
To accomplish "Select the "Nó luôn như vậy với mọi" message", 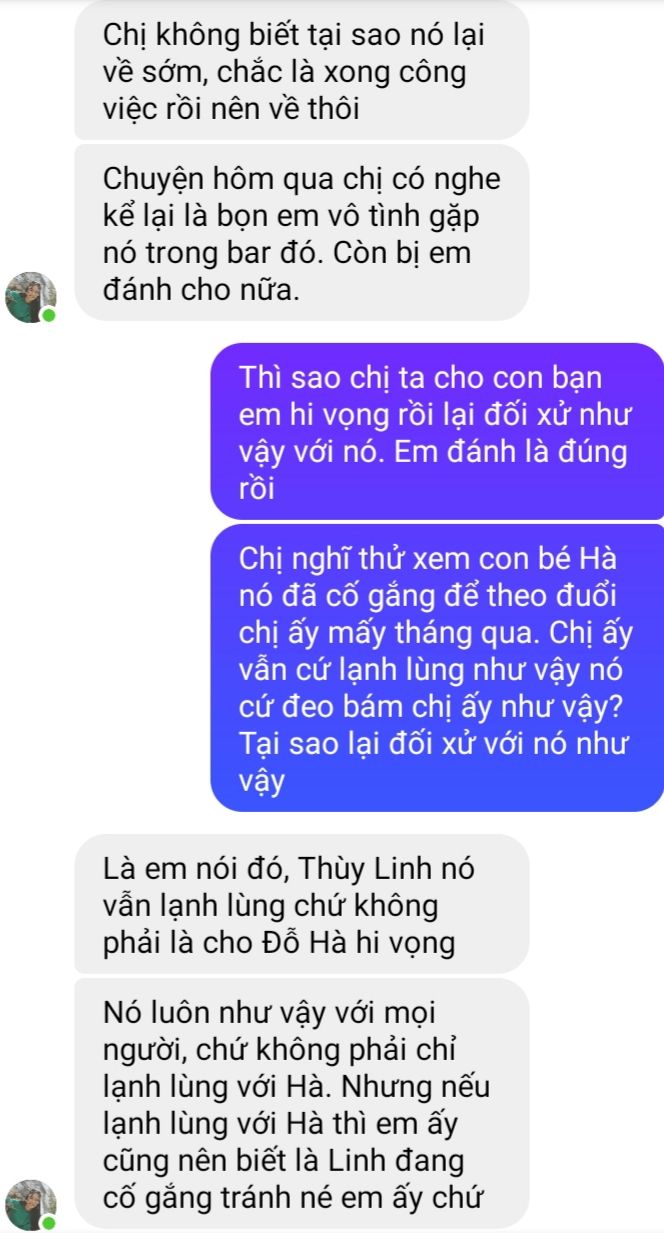I will pos(301,1104).
